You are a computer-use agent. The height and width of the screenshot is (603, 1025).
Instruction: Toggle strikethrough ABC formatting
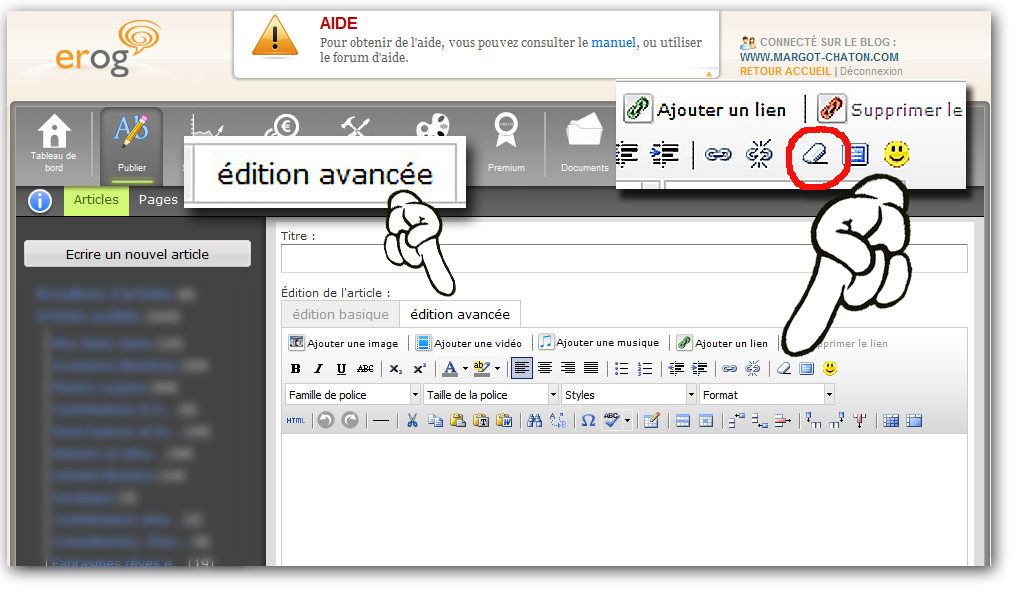pyautogui.click(x=365, y=369)
